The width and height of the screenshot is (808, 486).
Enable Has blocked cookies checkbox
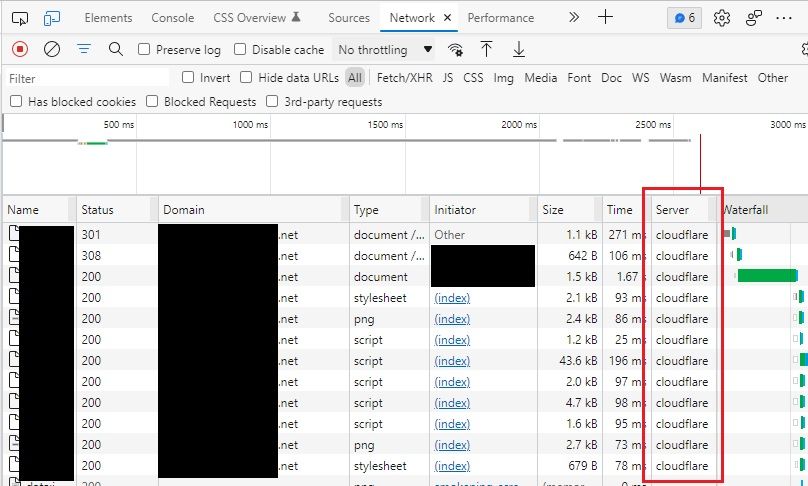coord(16,101)
